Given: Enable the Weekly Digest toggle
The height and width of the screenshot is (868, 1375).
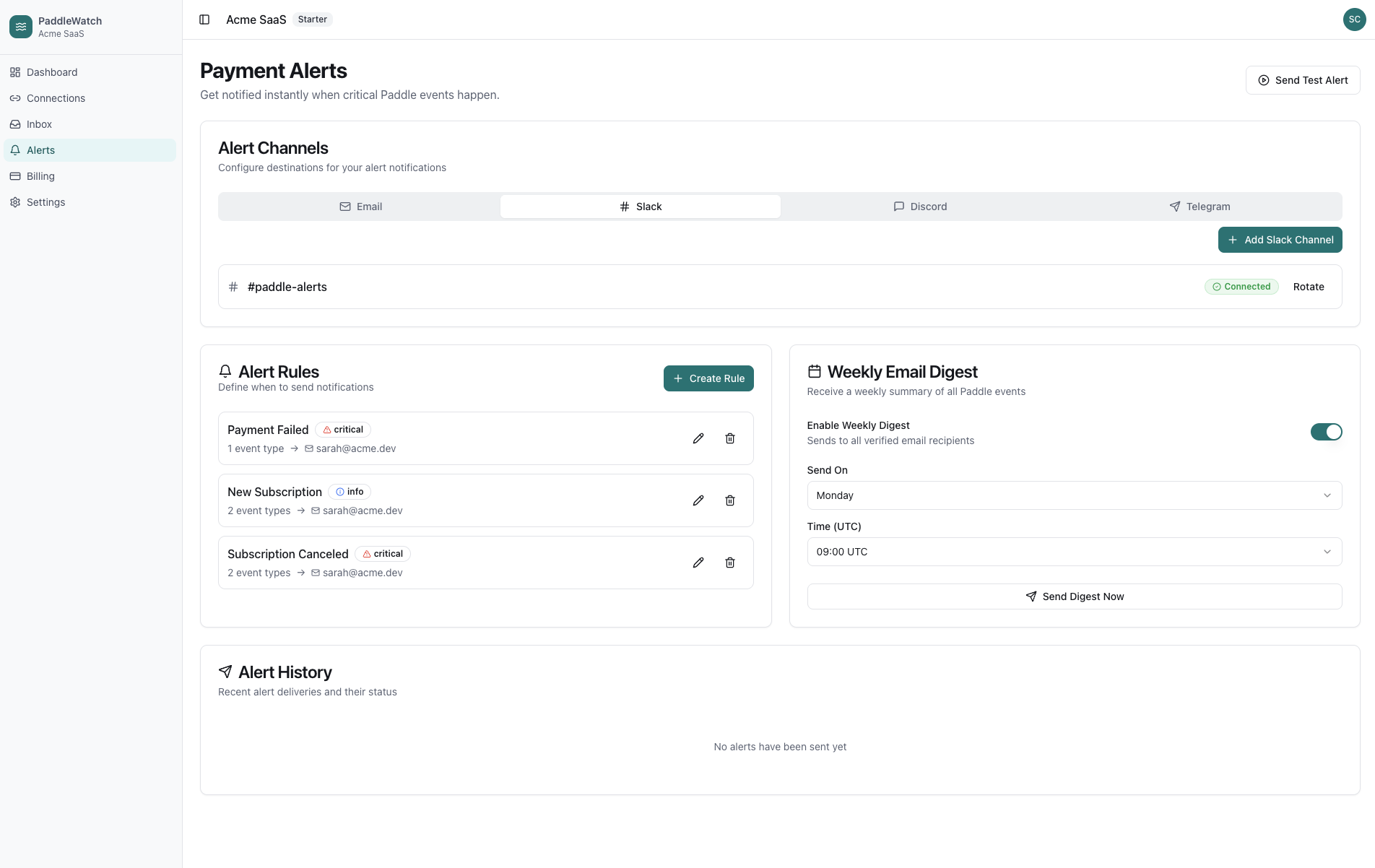Looking at the screenshot, I should point(1327,432).
